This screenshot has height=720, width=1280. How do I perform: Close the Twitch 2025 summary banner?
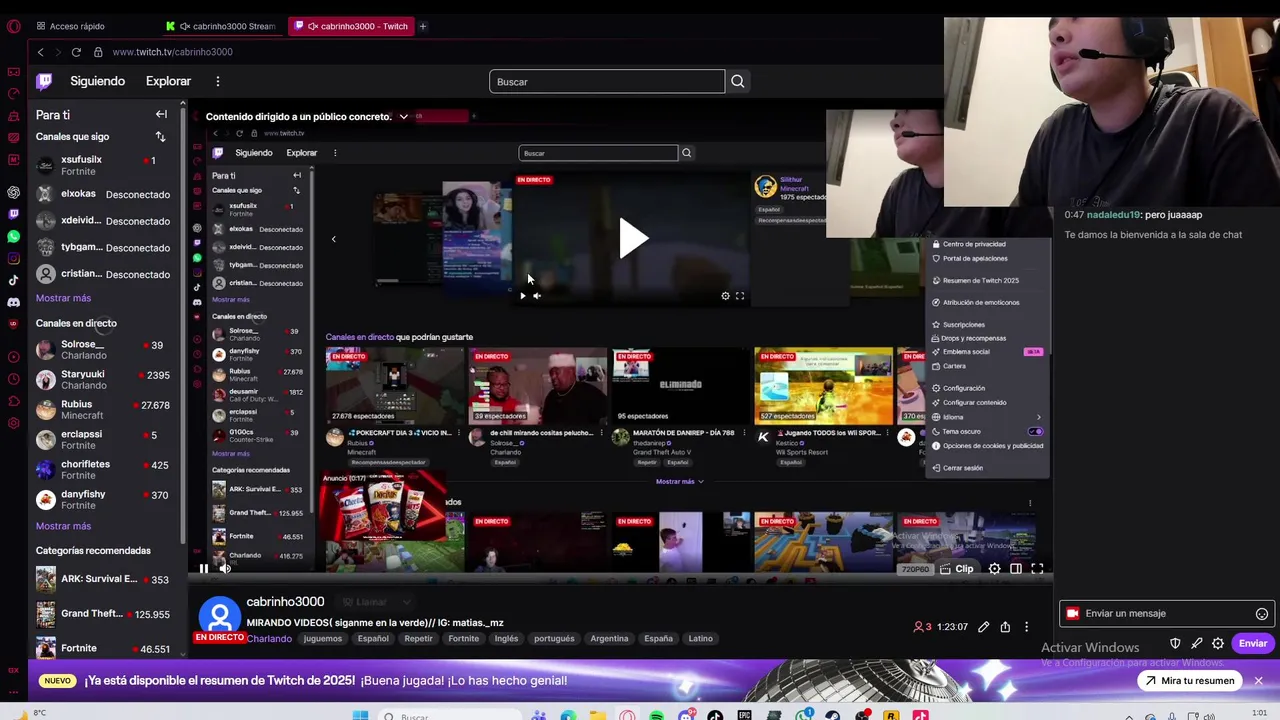[x=1258, y=681]
